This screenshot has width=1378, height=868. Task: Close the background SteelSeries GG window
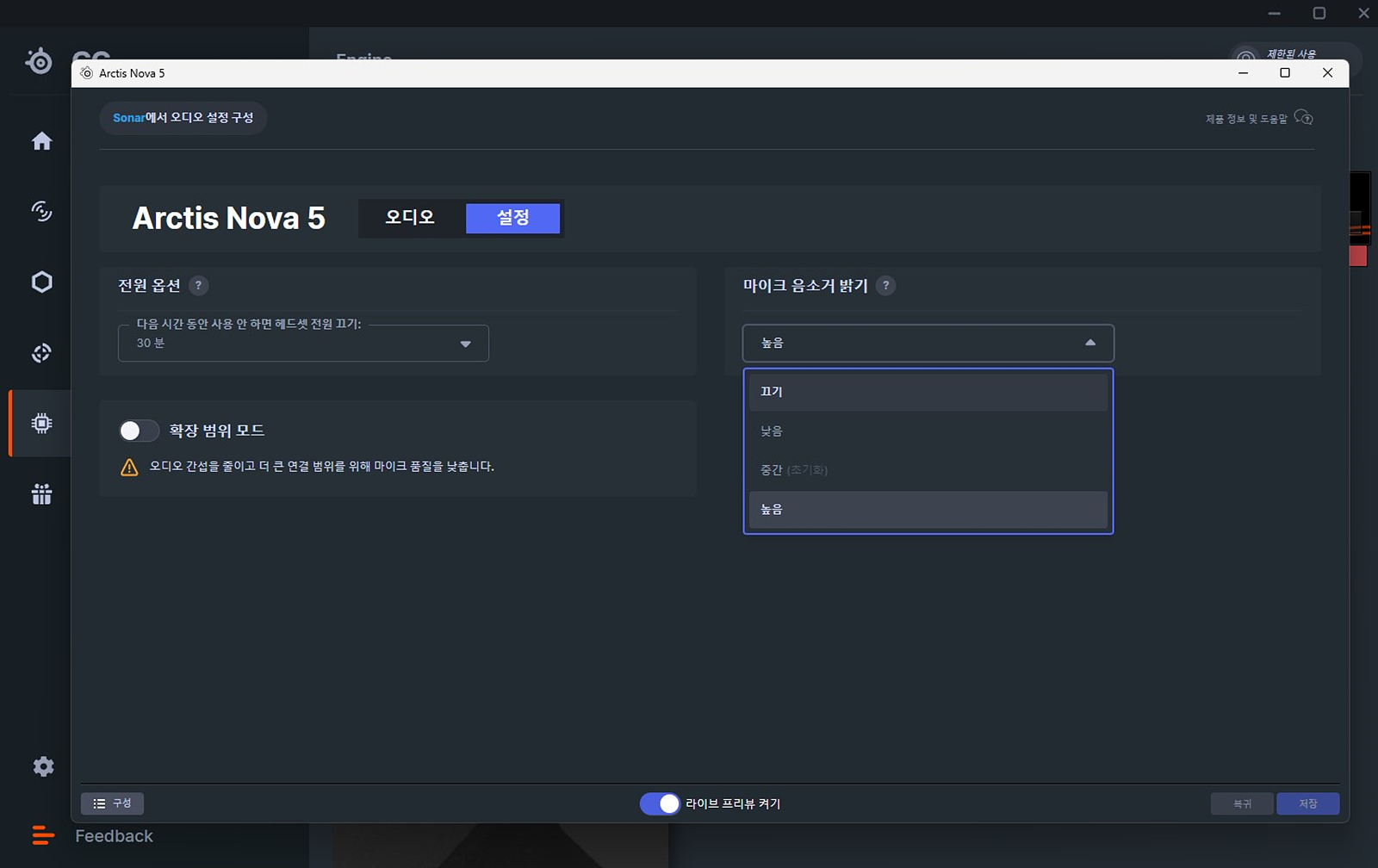pos(1363,13)
